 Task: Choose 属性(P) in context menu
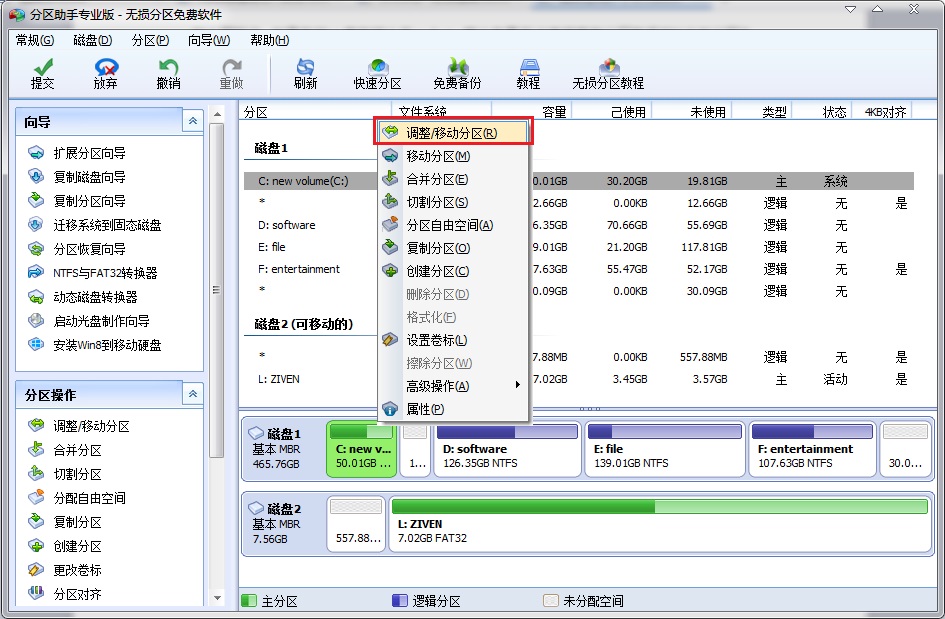(x=453, y=409)
